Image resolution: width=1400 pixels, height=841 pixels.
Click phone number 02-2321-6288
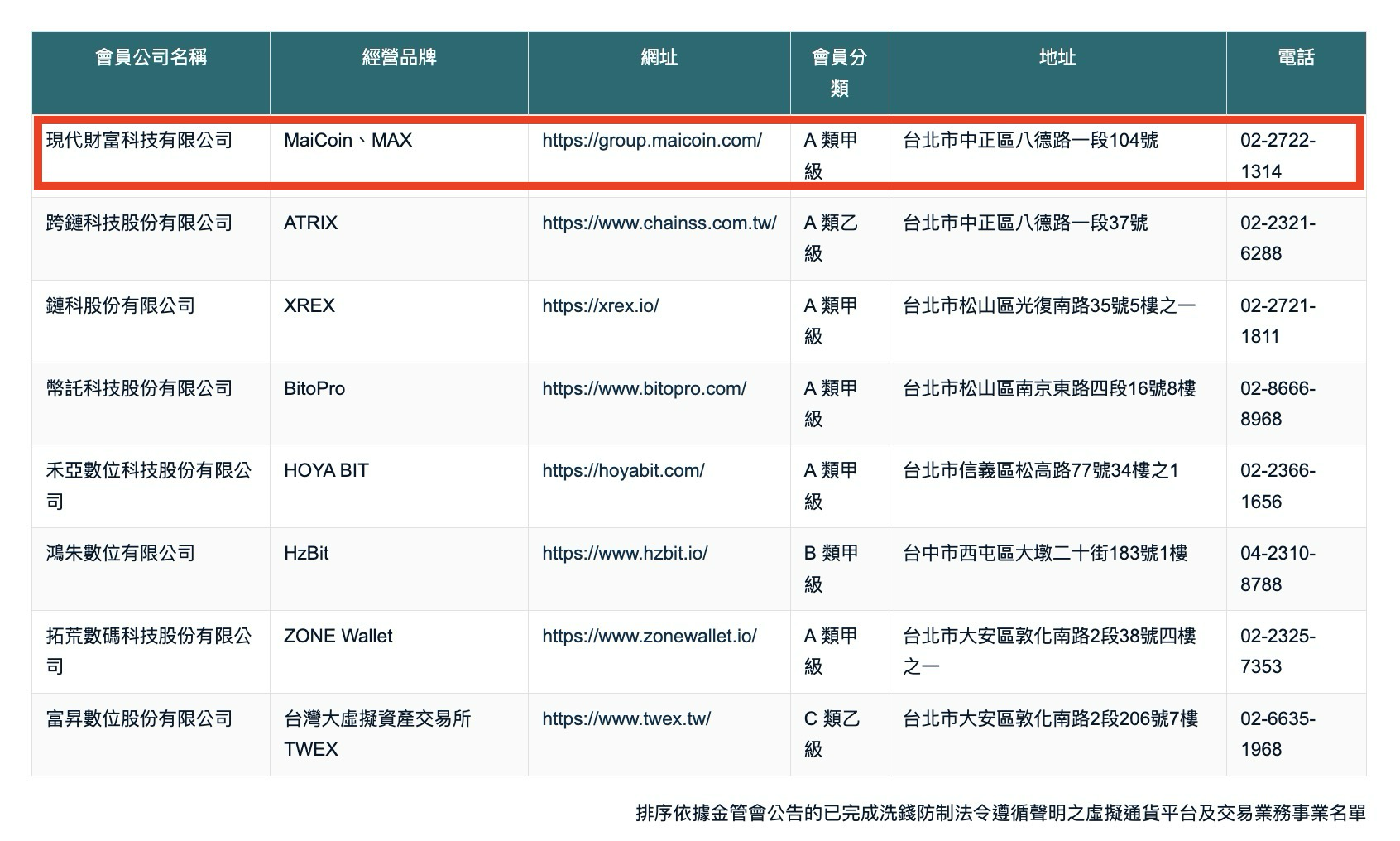click(x=1278, y=238)
